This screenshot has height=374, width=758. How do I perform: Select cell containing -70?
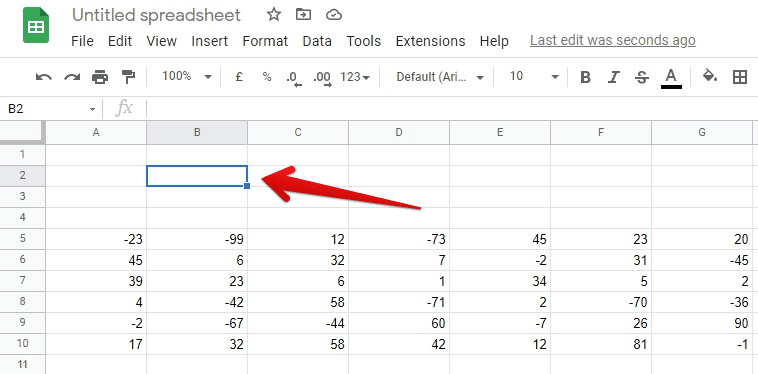(601, 302)
